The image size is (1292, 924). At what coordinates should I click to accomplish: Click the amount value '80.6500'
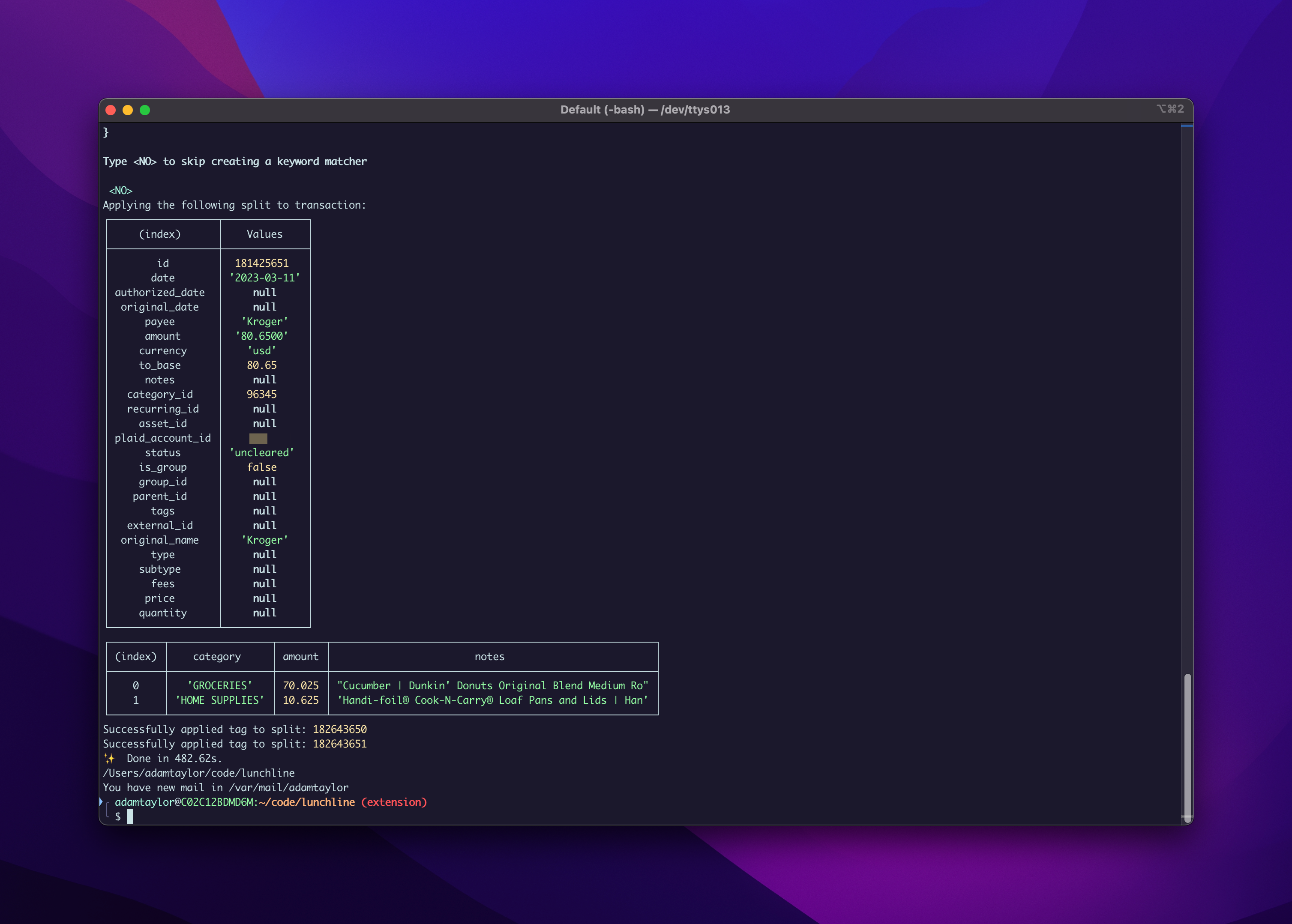[x=262, y=336]
